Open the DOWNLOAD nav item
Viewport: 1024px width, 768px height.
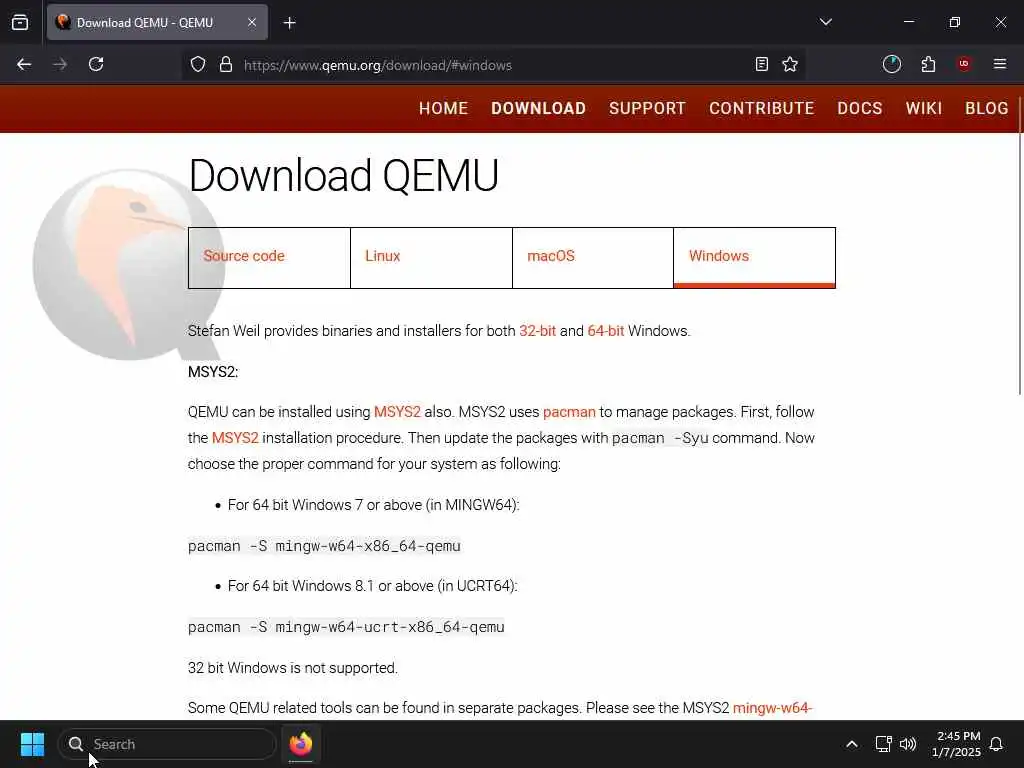click(538, 108)
